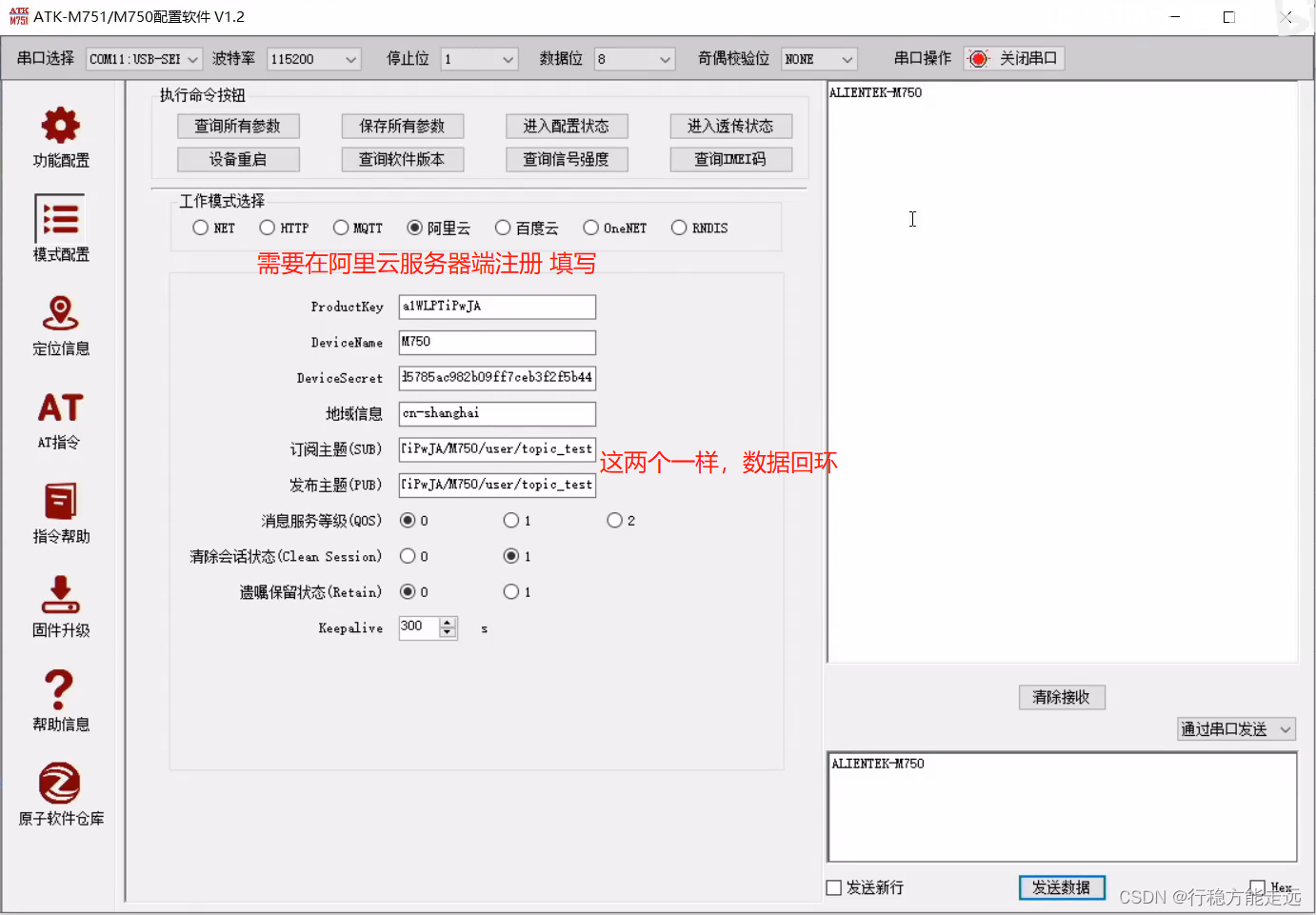The width and height of the screenshot is (1316, 915).
Task: Set QOS level to 1
Action: [x=511, y=520]
